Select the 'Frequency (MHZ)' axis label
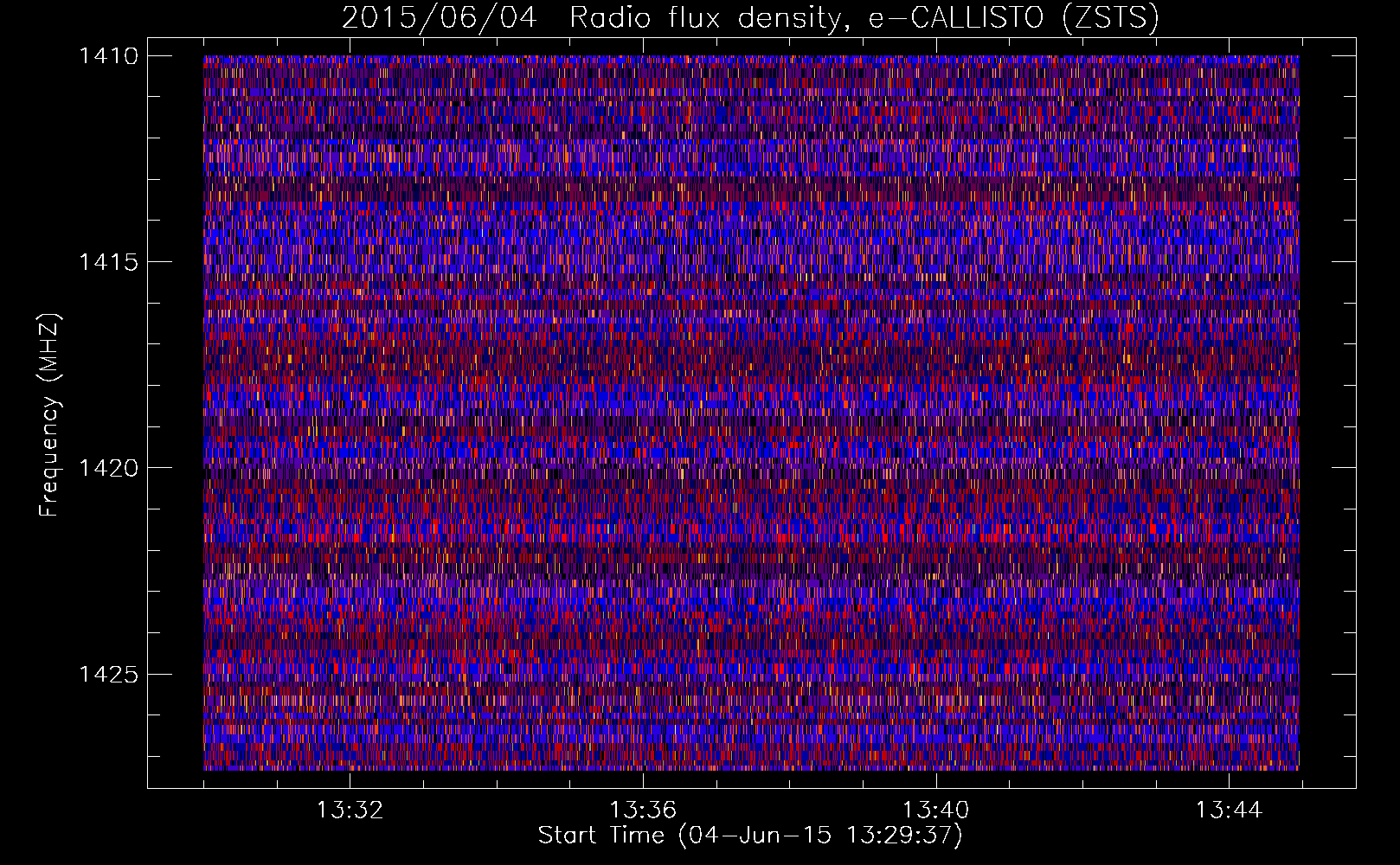 [49, 415]
